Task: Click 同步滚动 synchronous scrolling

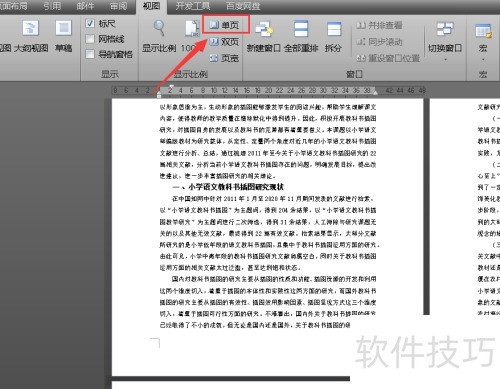Action: (x=379, y=42)
